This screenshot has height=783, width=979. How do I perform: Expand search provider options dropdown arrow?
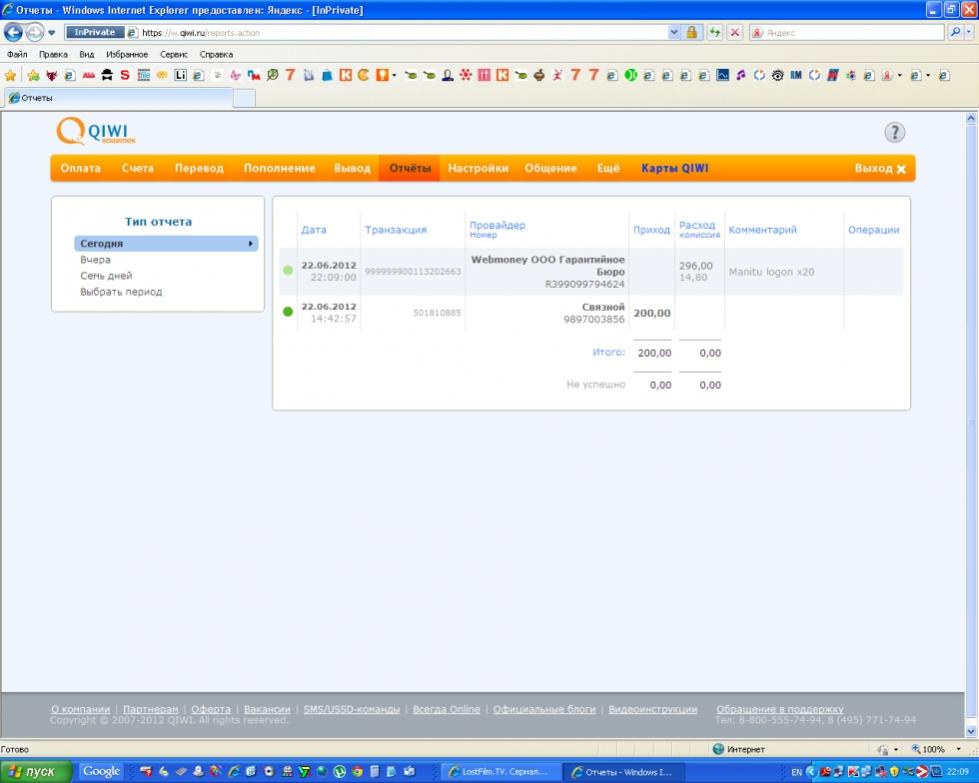(968, 32)
